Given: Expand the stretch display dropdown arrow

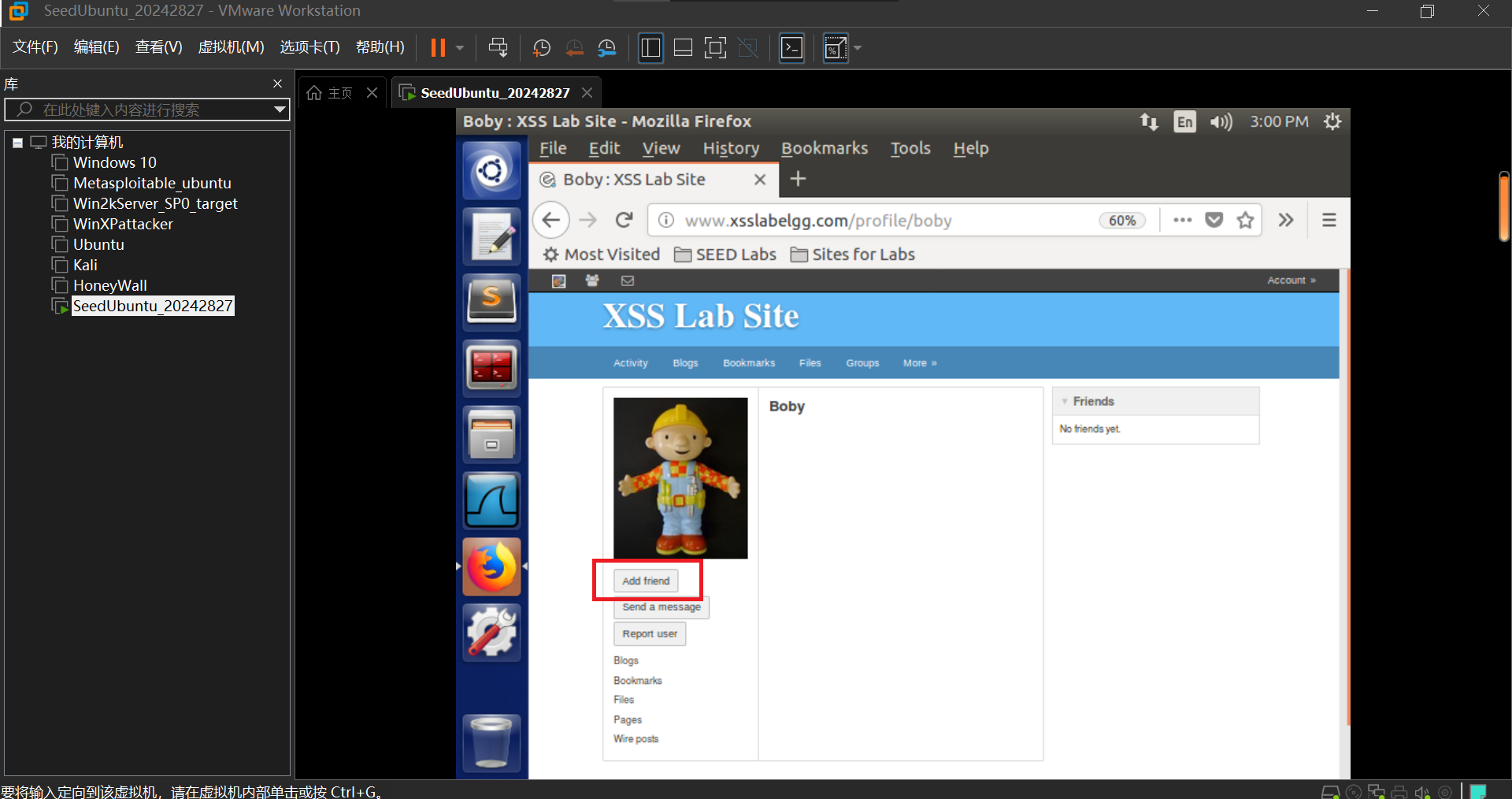Looking at the screenshot, I should (x=858, y=48).
